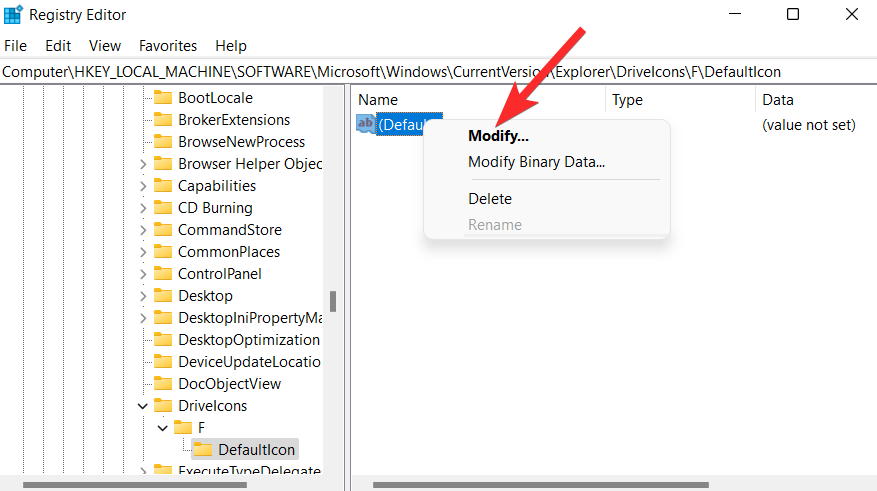Click the Desktop folder icon in tree

[x=163, y=296]
